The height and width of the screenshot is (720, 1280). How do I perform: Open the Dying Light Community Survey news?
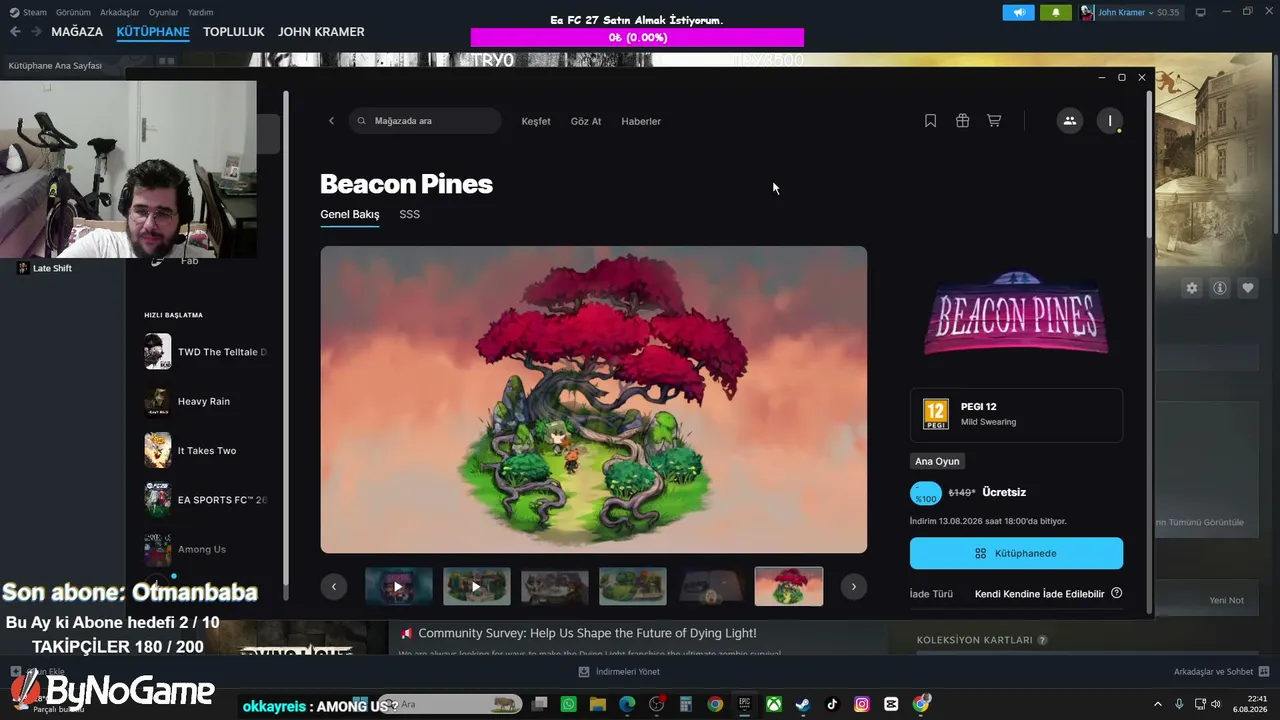coord(587,633)
